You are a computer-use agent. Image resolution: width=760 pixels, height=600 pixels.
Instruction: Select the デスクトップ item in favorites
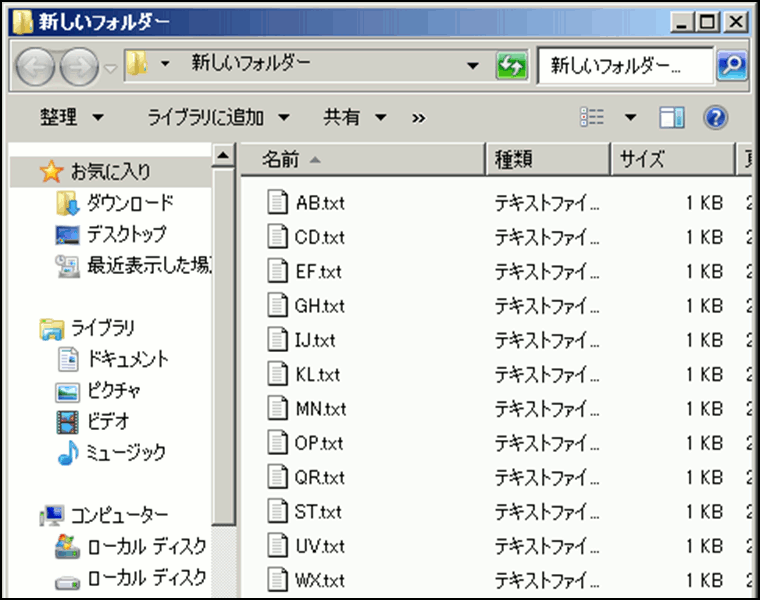pyautogui.click(x=125, y=234)
